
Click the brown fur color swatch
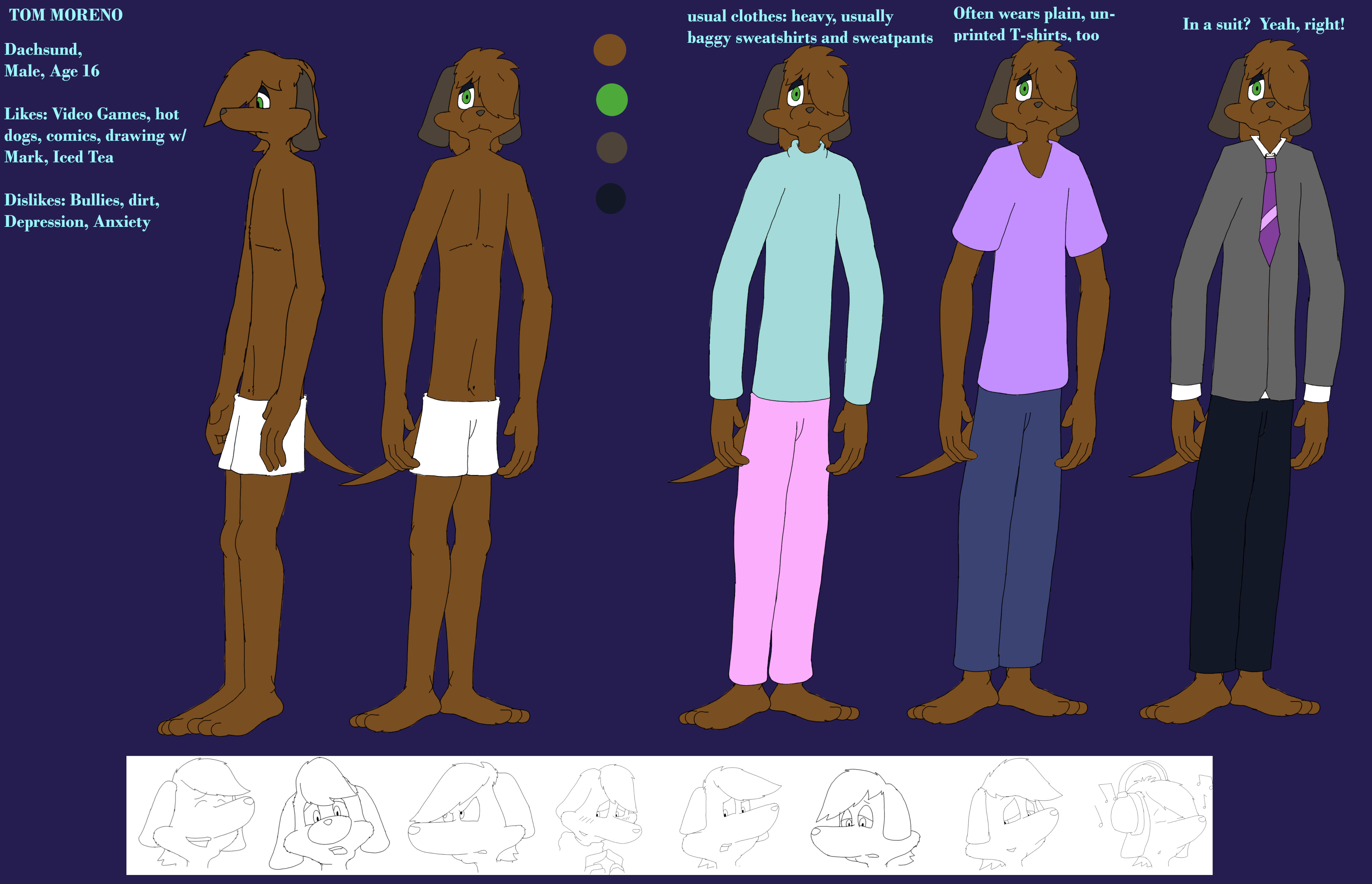tap(609, 50)
